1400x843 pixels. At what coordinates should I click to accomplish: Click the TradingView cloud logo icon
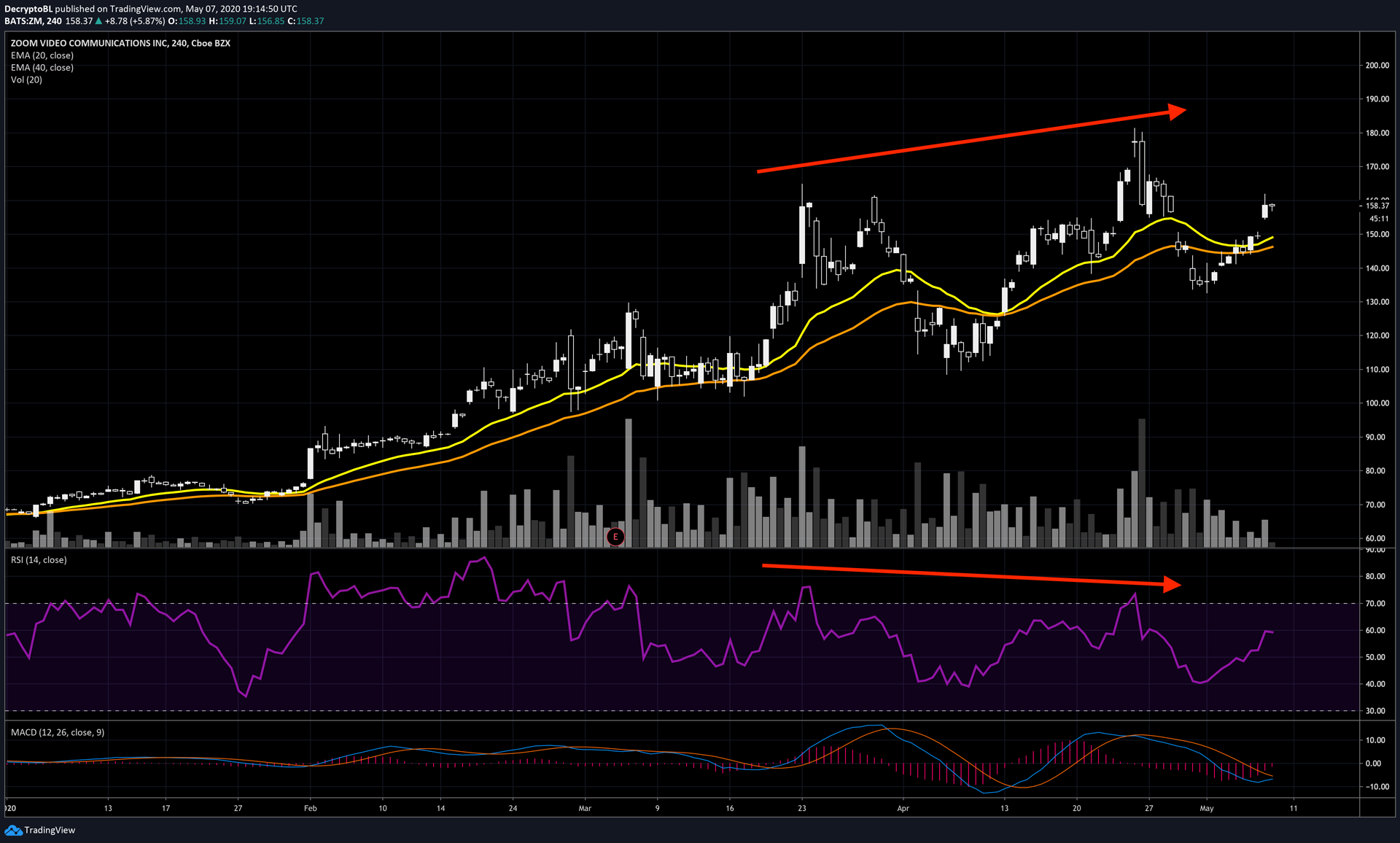click(13, 830)
